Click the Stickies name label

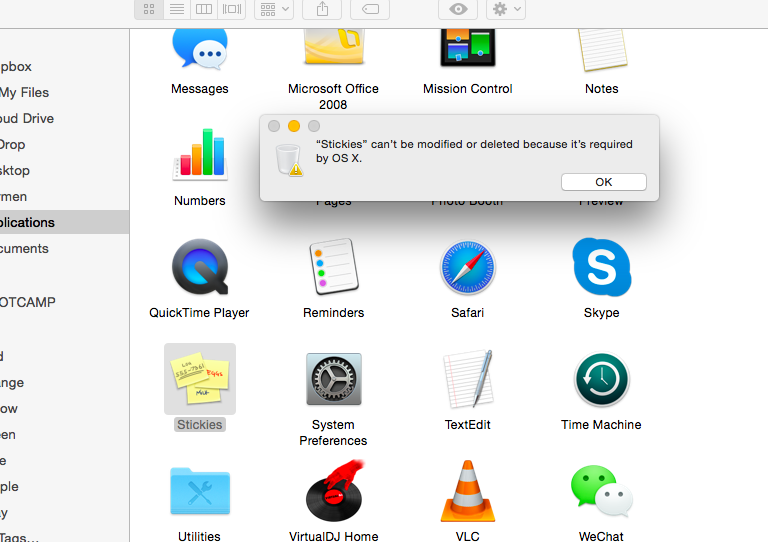click(200, 424)
